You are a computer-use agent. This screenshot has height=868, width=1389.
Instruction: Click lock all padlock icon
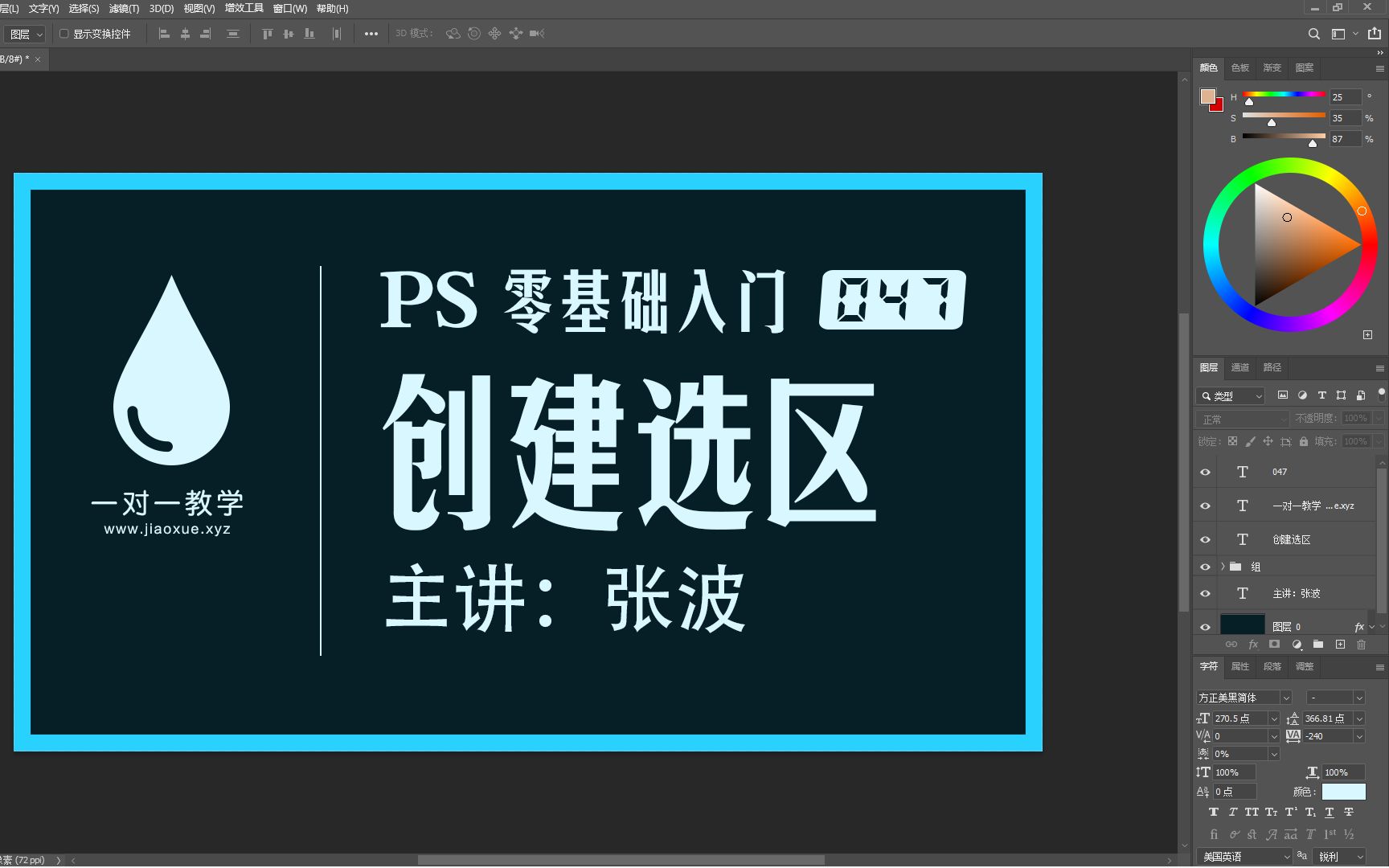1304,441
